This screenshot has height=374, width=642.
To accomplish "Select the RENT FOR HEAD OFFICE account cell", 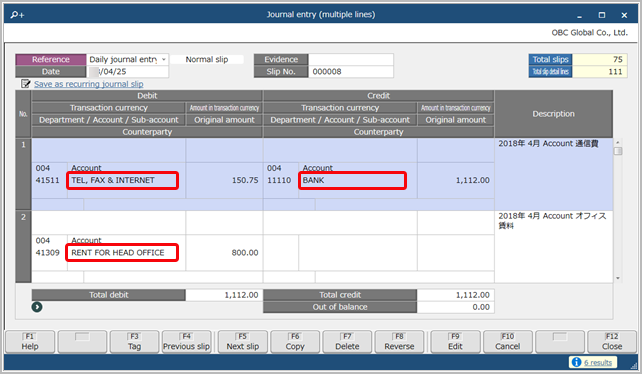I will 122,253.
